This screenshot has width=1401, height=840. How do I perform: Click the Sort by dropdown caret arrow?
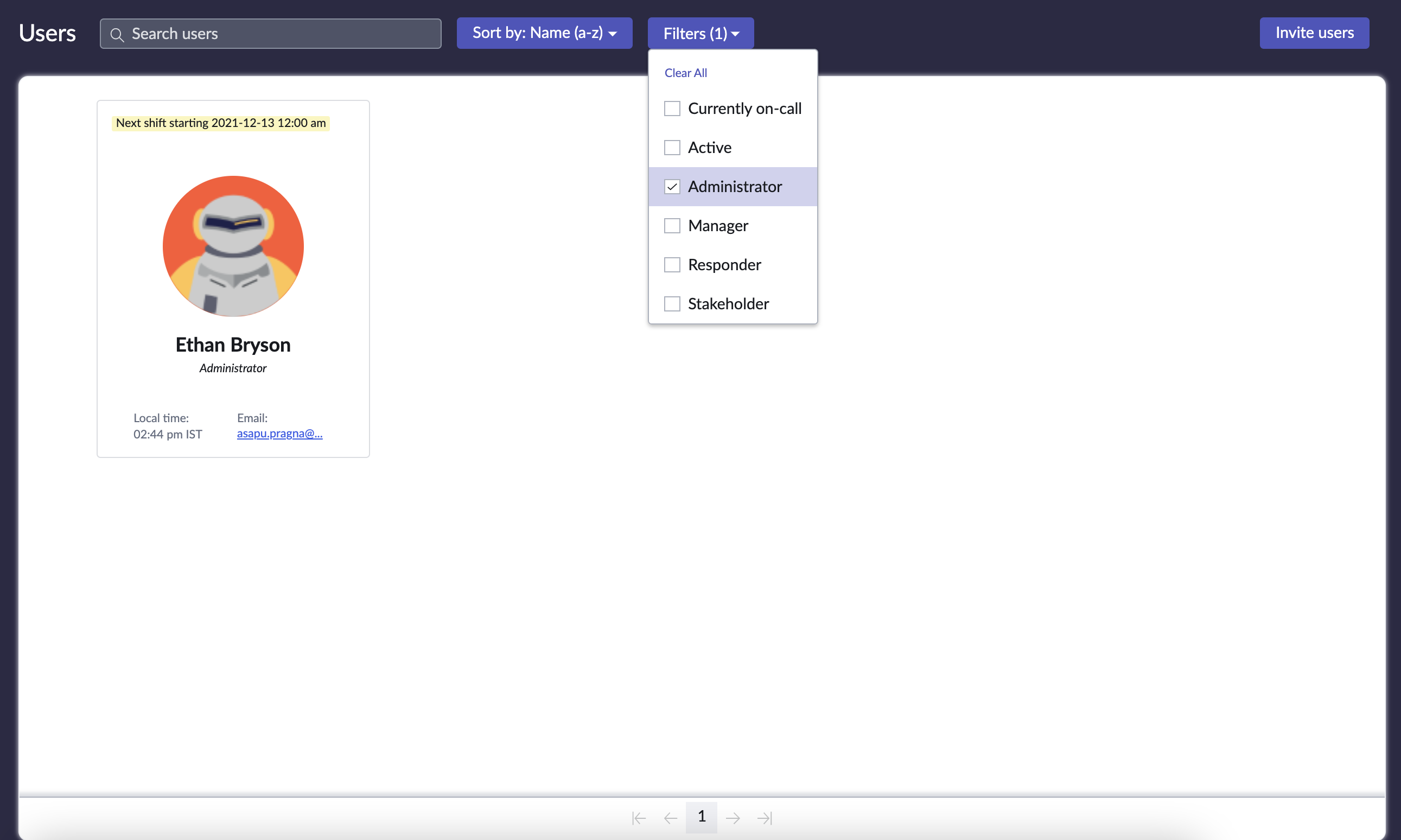coord(613,34)
